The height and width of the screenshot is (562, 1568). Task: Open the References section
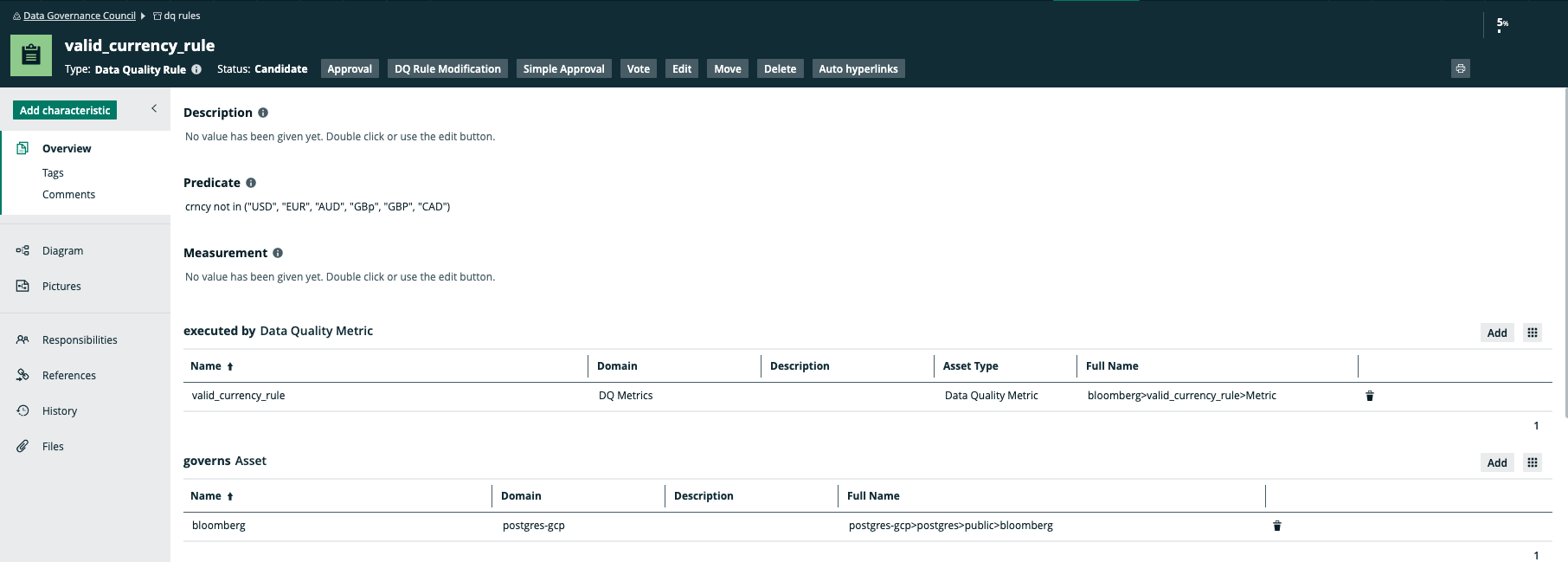pos(69,375)
